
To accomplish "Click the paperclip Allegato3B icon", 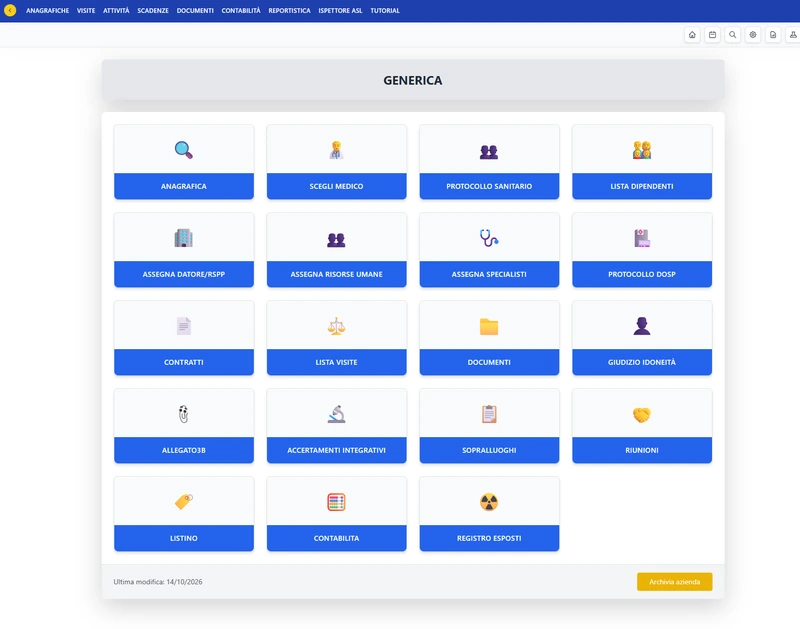I will click(x=184, y=414).
